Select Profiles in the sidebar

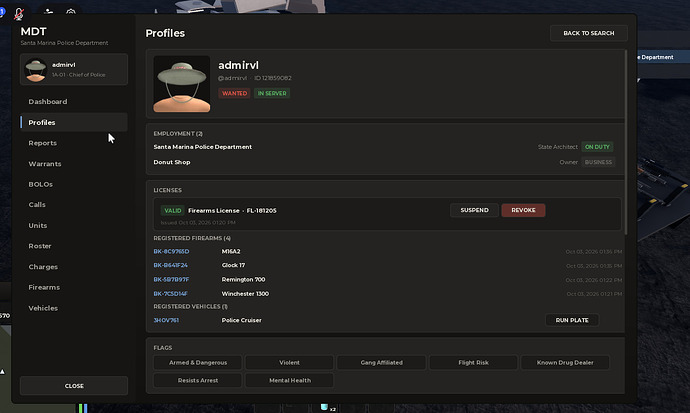74,122
